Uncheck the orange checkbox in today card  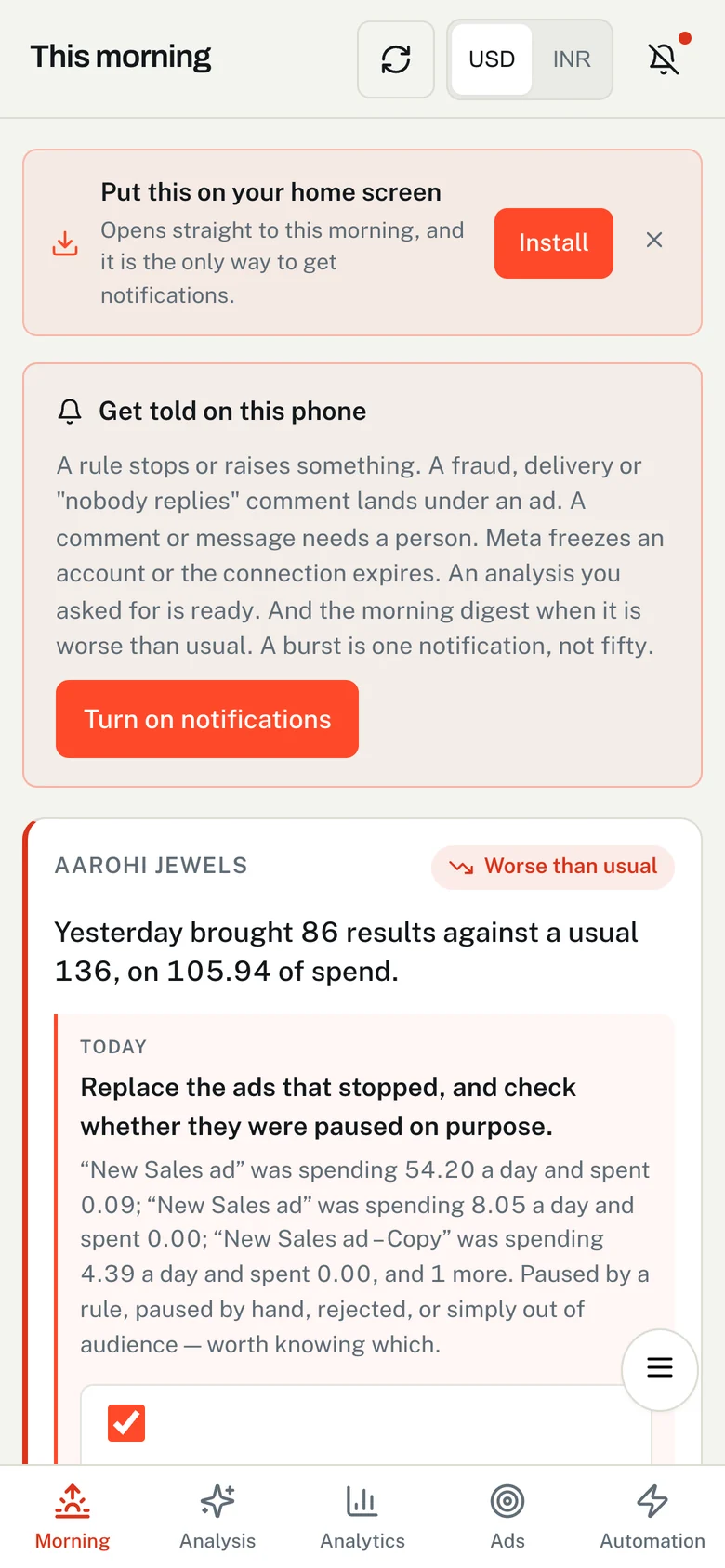126,1422
